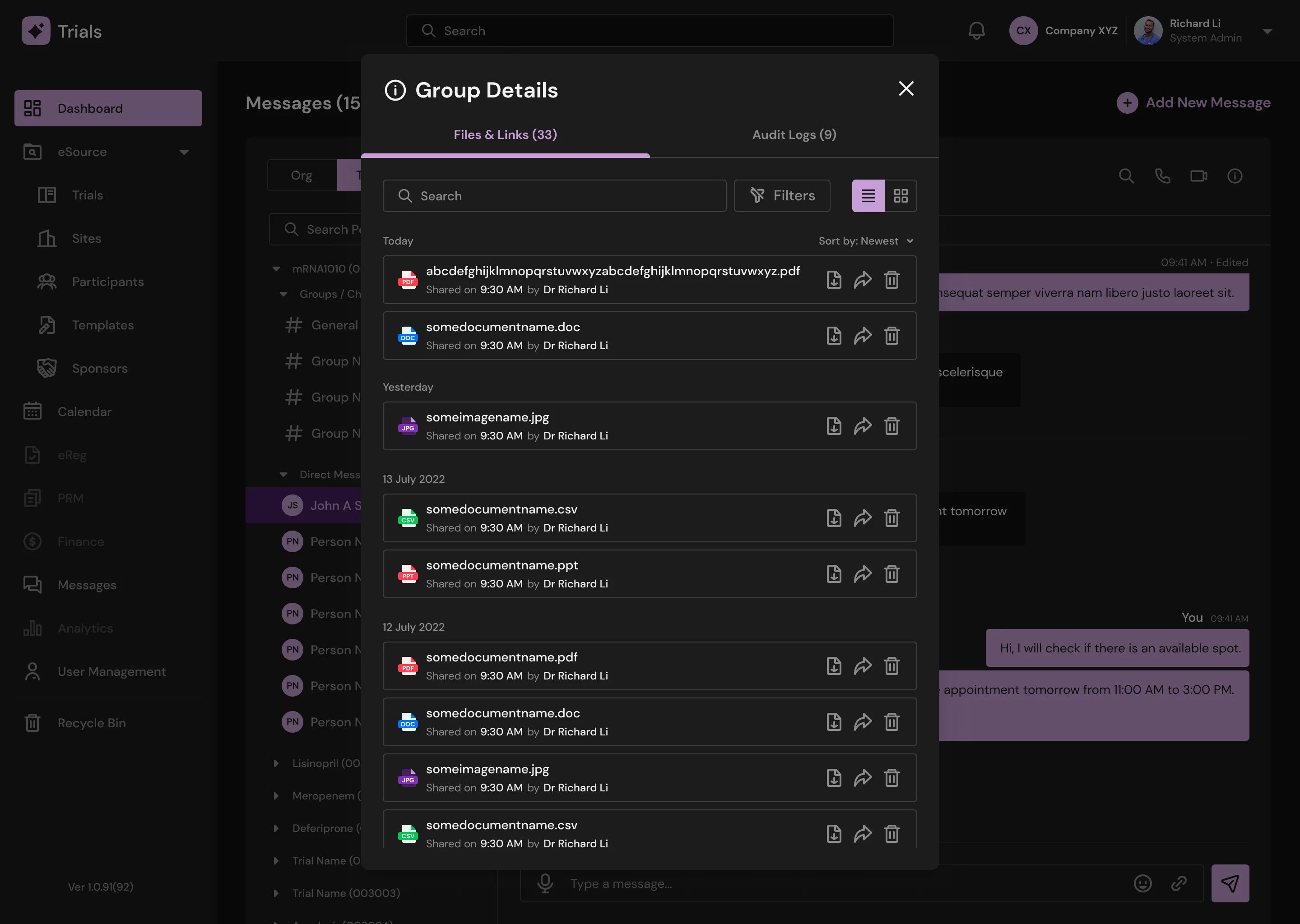Select Company XYZ organization badge
Image resolution: width=1300 pixels, height=924 pixels.
1064,31
